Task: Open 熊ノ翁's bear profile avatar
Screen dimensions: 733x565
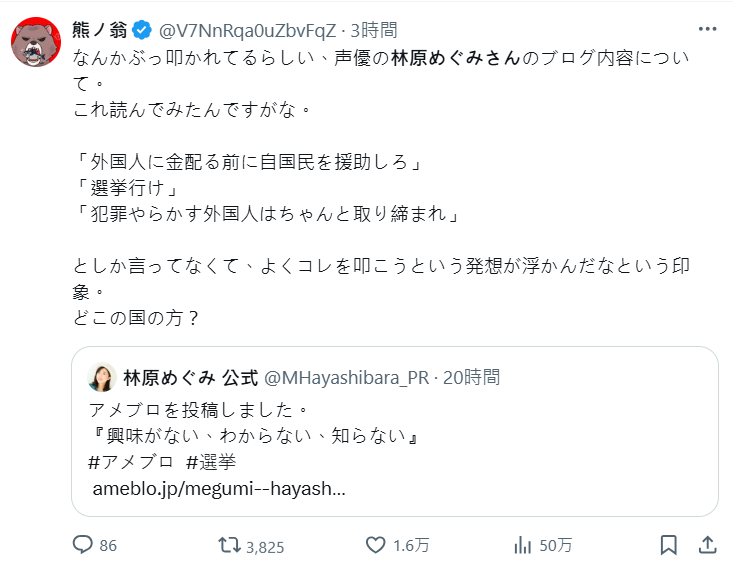Action: 36,41
